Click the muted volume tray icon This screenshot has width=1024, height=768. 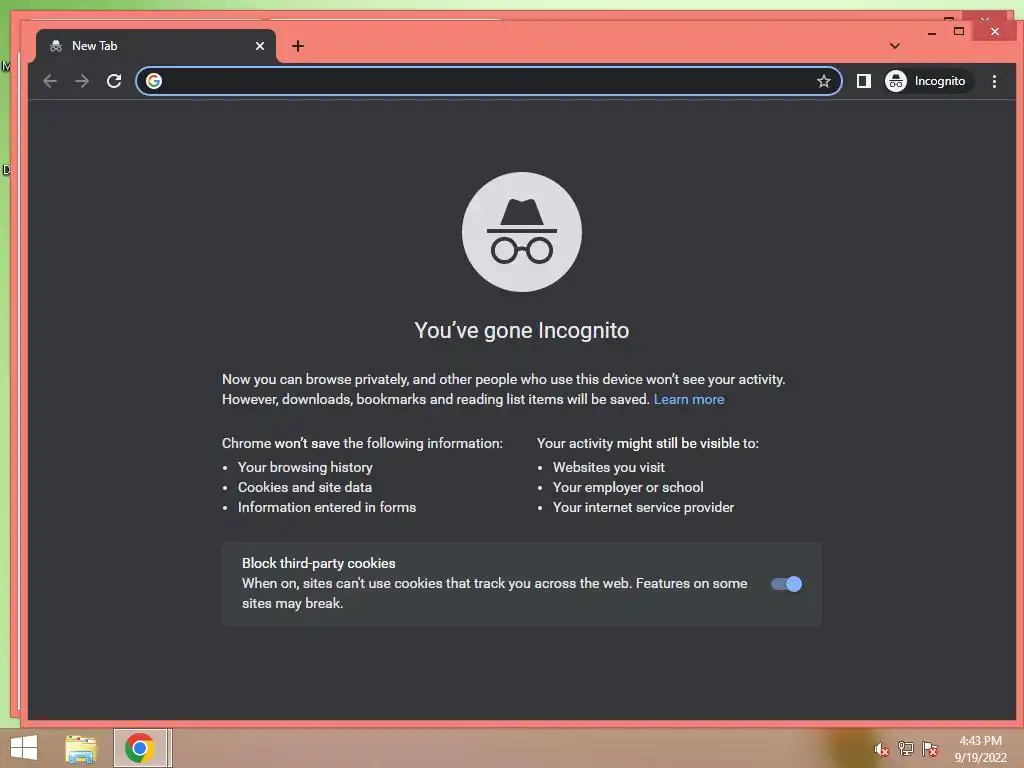click(x=882, y=749)
